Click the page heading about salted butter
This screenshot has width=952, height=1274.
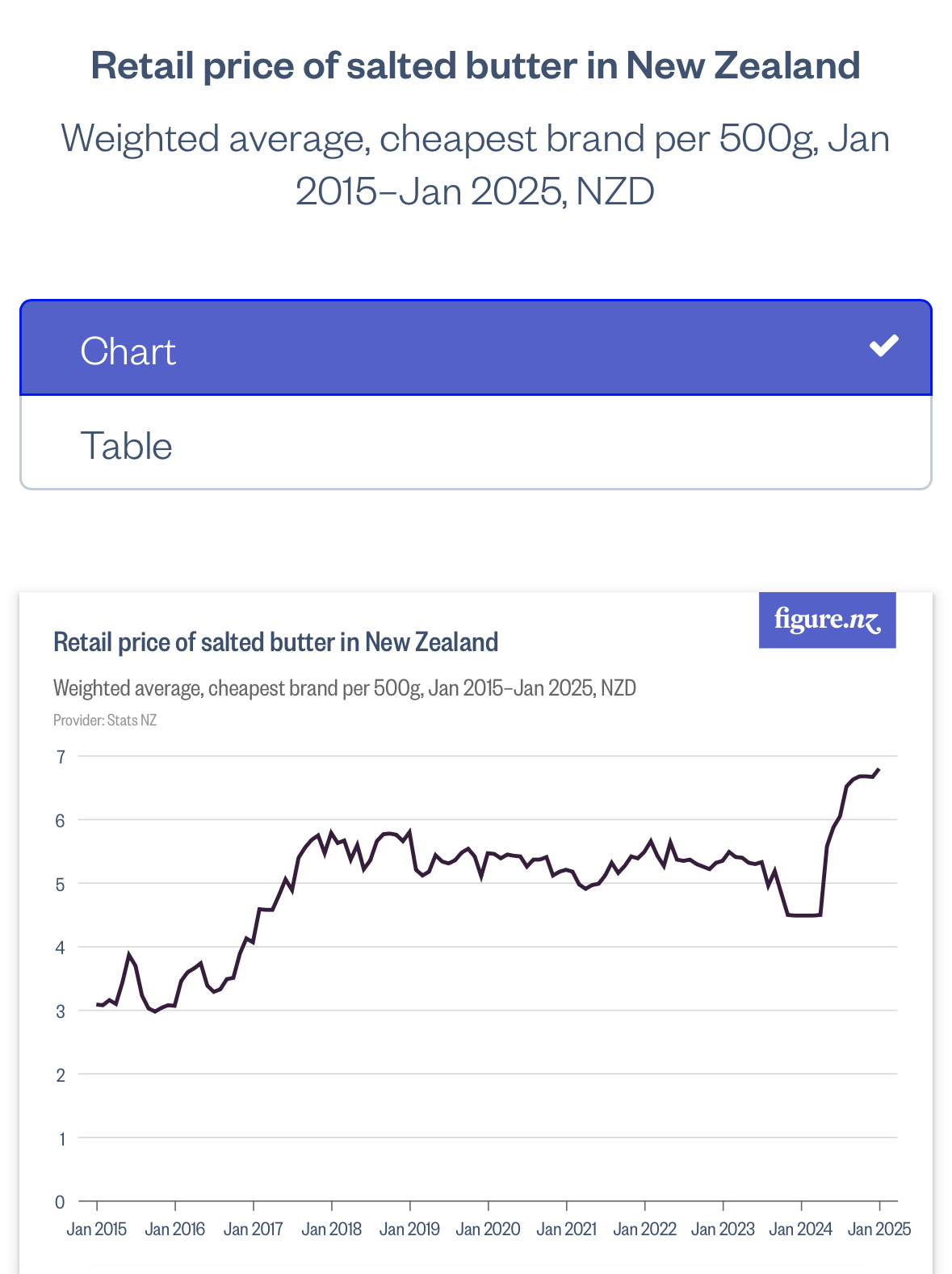pos(475,65)
